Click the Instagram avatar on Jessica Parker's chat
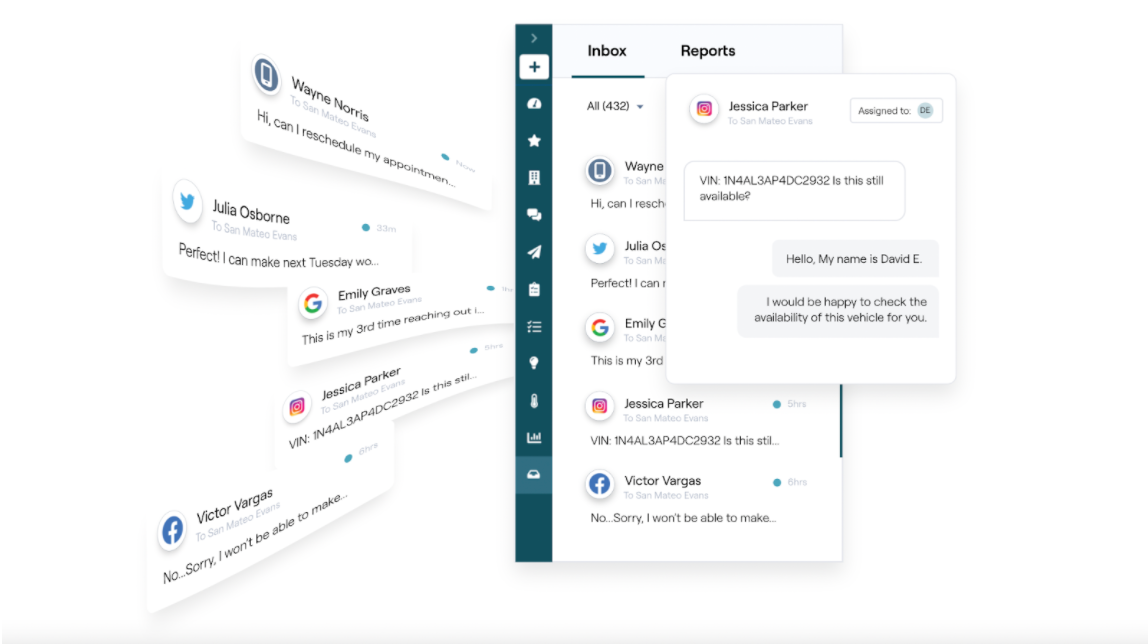Image resolution: width=1148 pixels, height=644 pixels. coord(705,111)
